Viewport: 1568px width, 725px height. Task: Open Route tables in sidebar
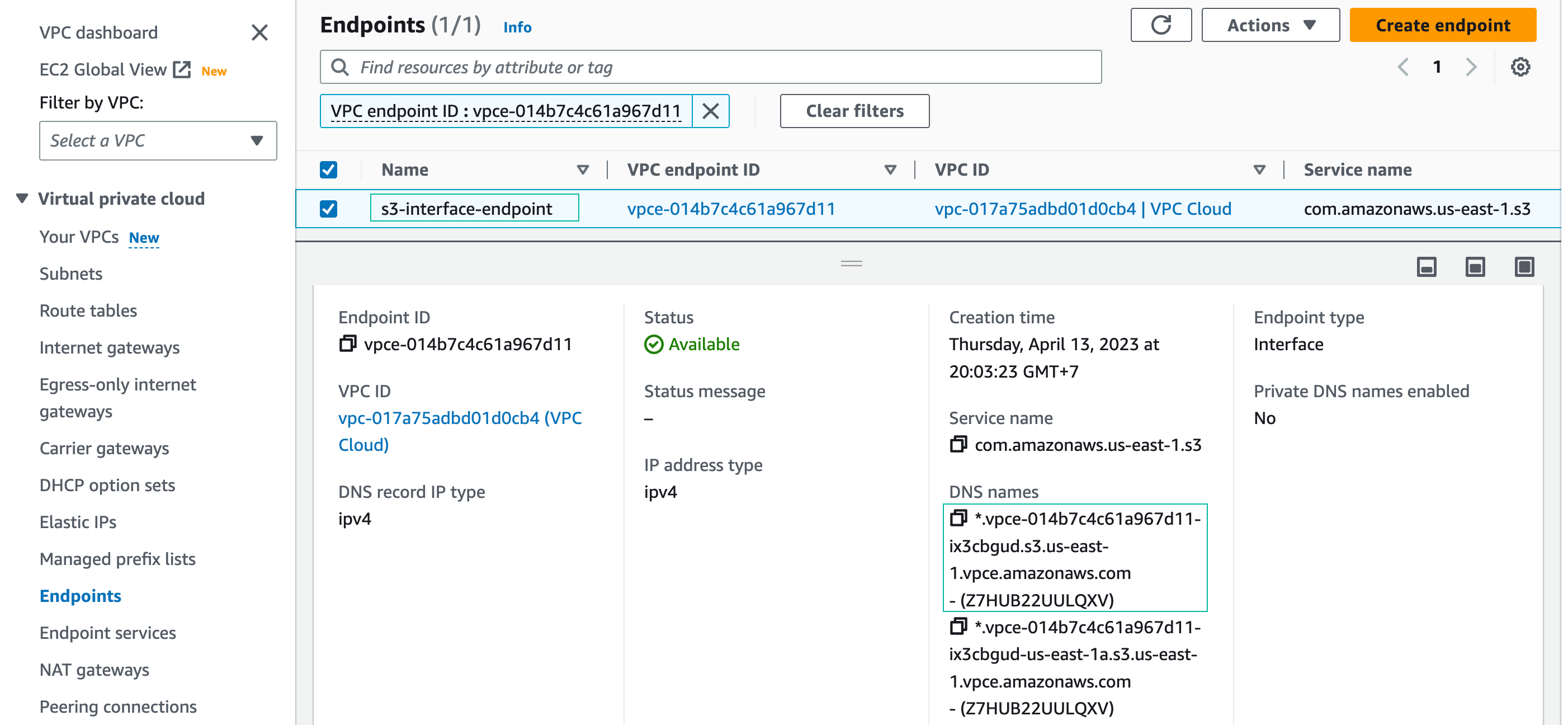point(88,310)
